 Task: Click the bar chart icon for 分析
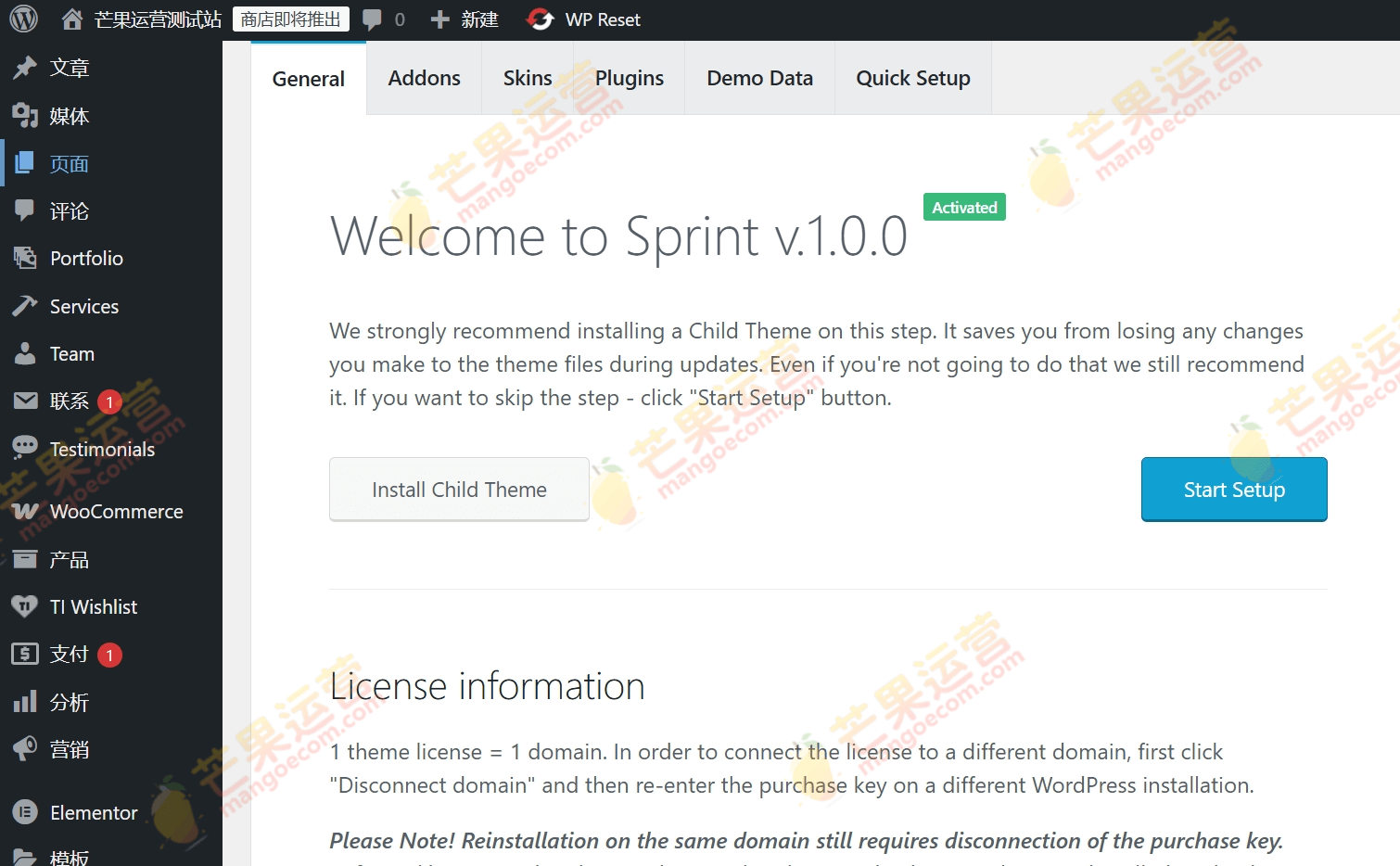tap(25, 701)
